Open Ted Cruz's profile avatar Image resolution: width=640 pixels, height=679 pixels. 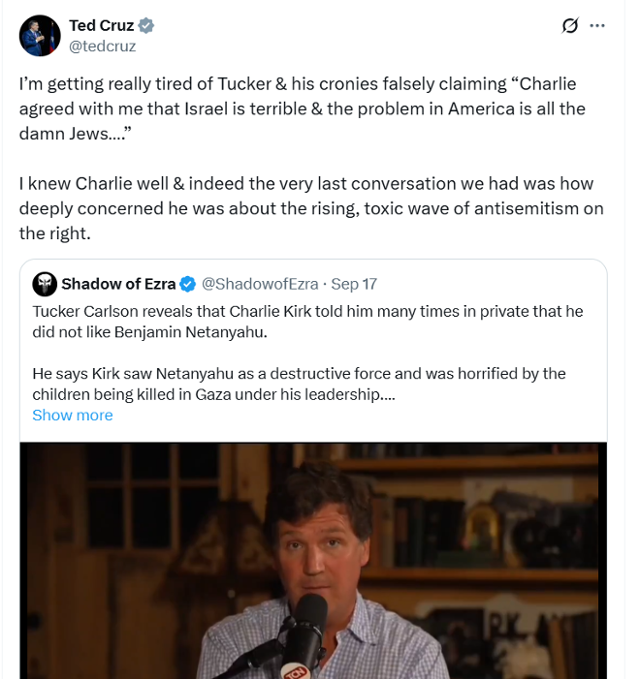[x=39, y=35]
